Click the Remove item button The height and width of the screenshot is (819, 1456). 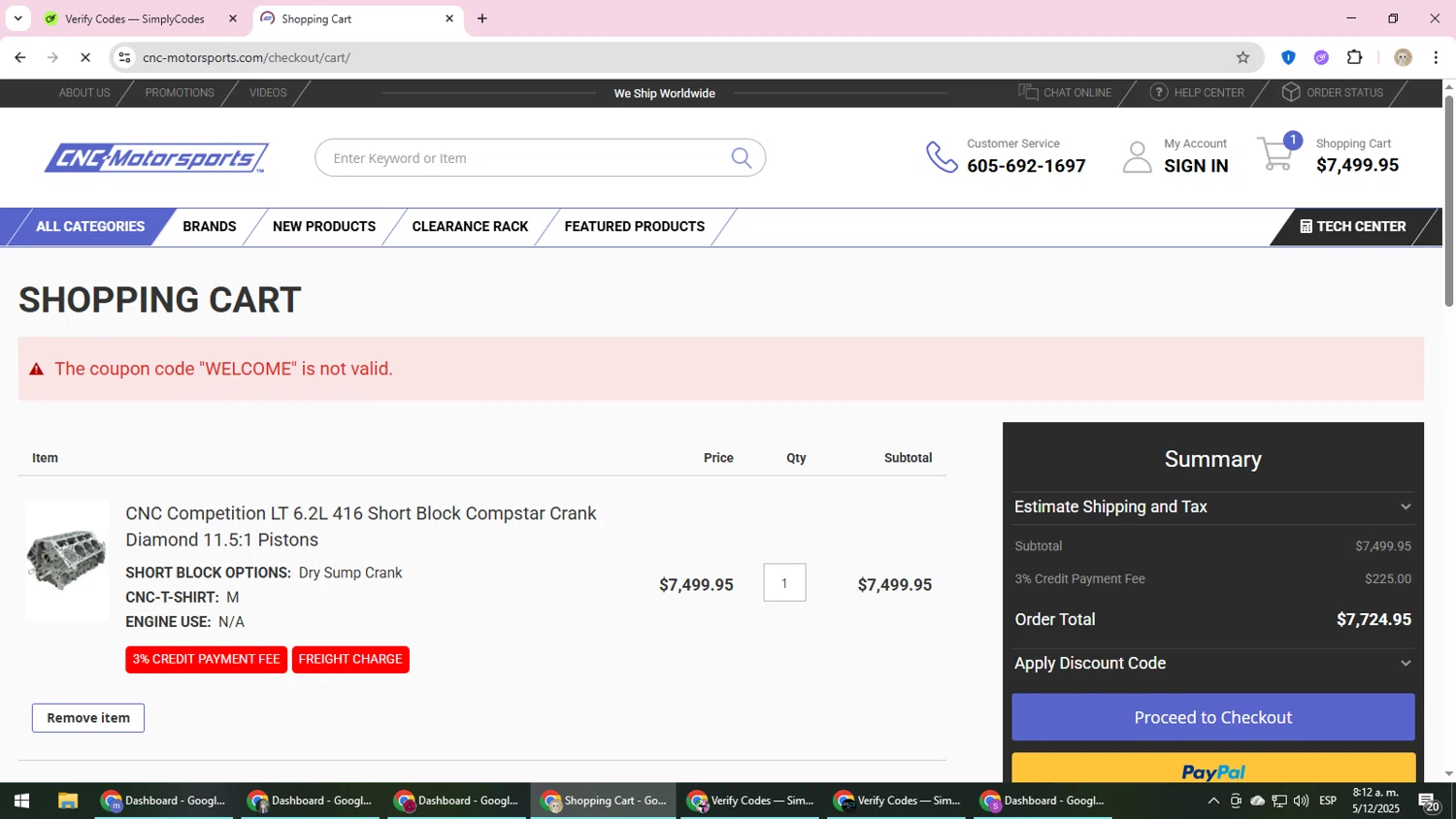(88, 718)
